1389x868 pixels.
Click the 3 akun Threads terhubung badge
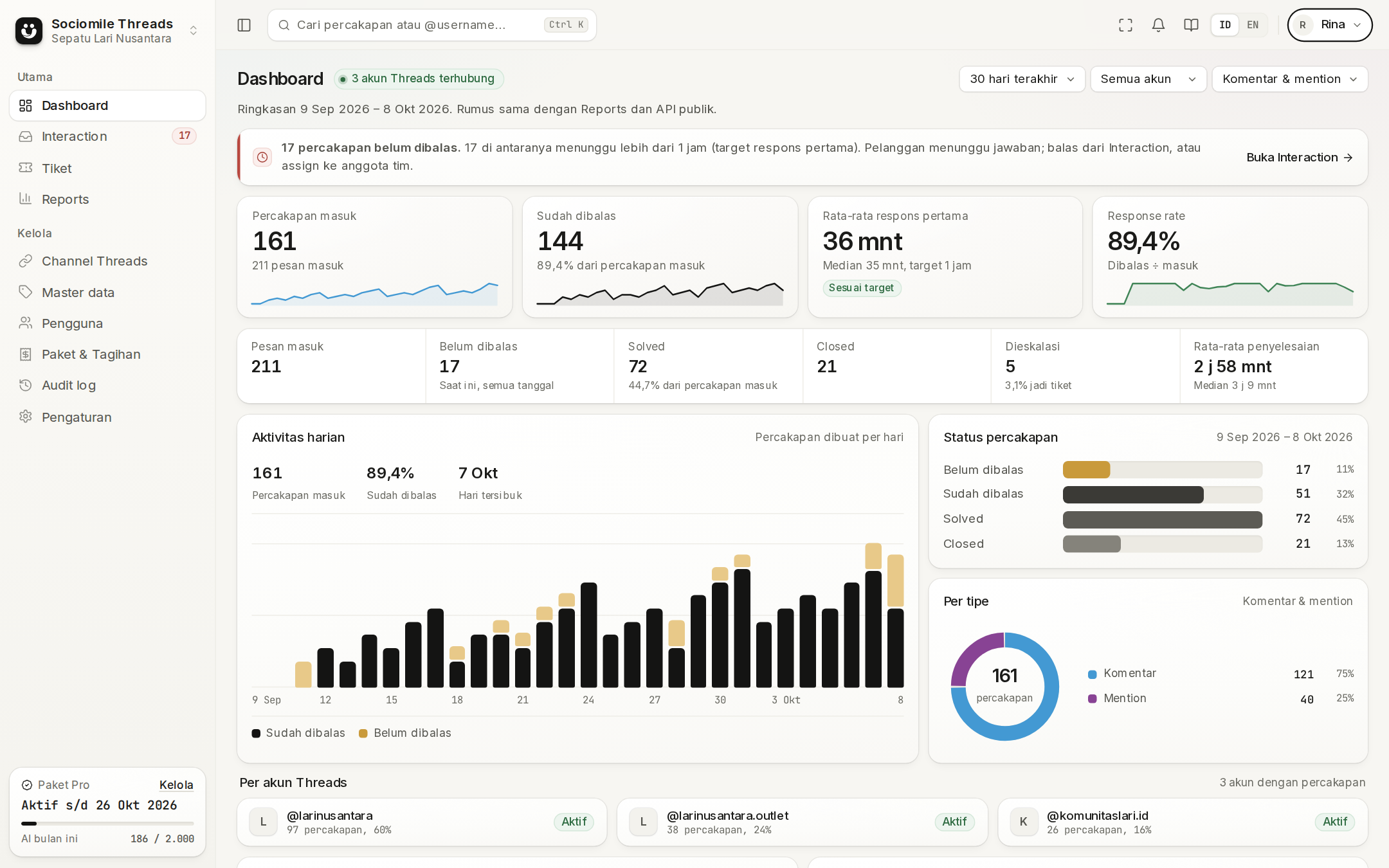coord(419,78)
